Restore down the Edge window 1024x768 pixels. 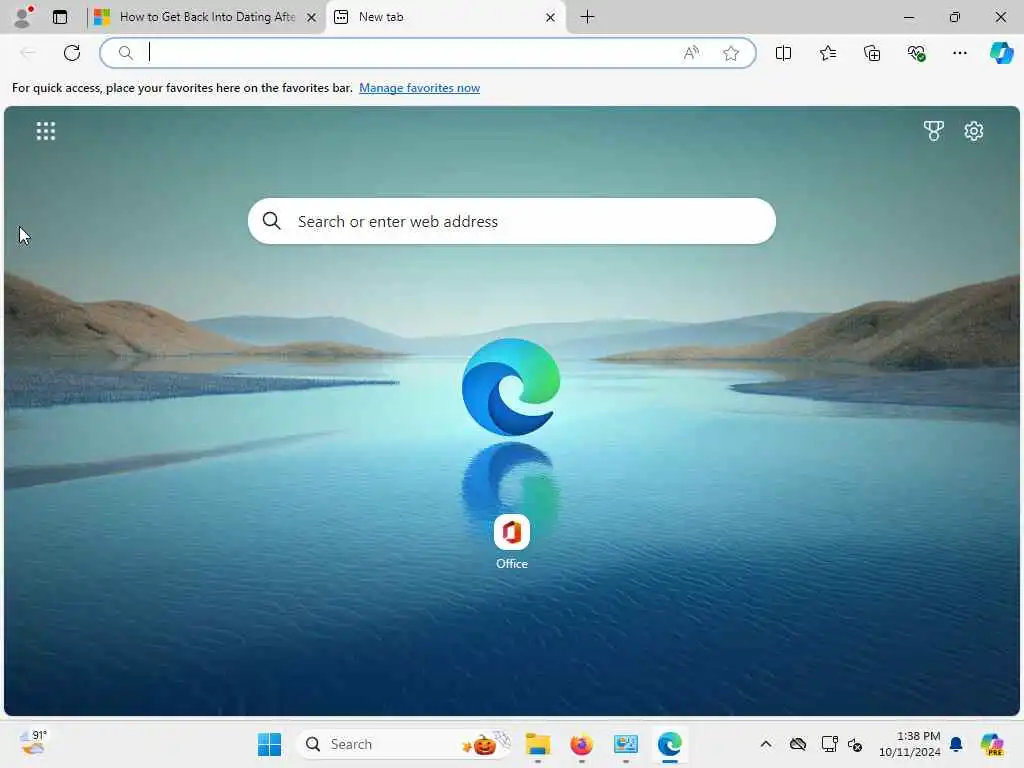point(955,18)
